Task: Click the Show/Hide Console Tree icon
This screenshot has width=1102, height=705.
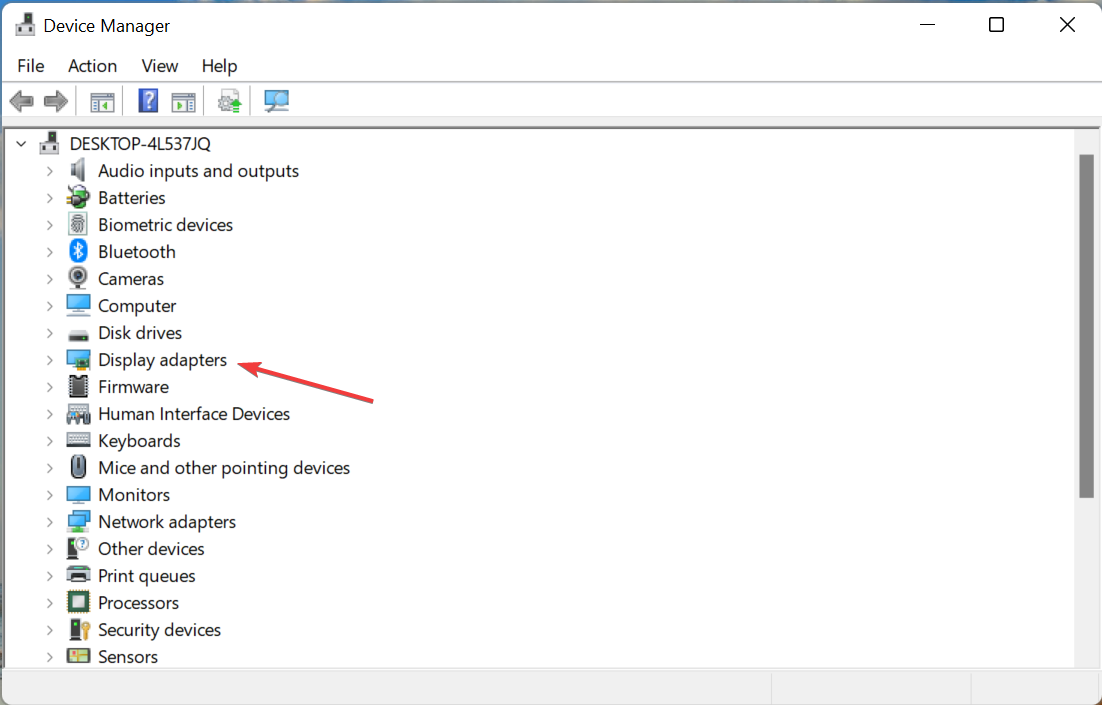Action: [101, 100]
